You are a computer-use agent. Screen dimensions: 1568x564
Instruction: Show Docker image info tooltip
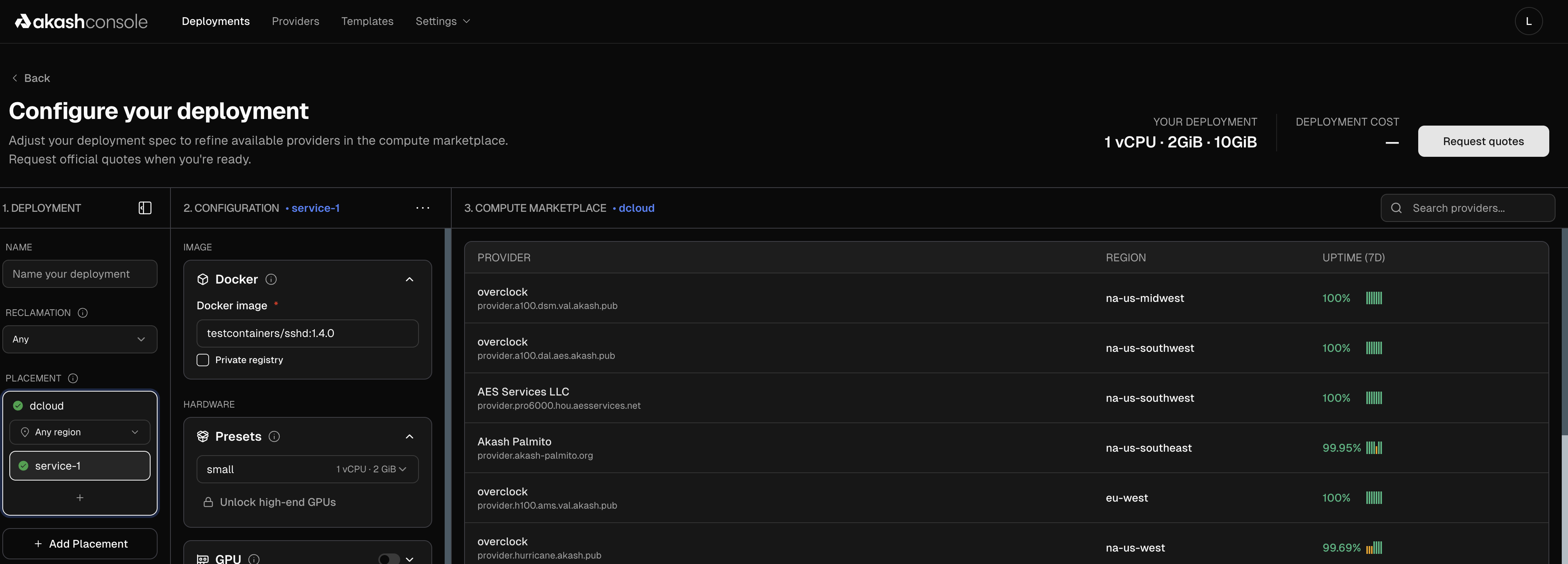coord(271,279)
